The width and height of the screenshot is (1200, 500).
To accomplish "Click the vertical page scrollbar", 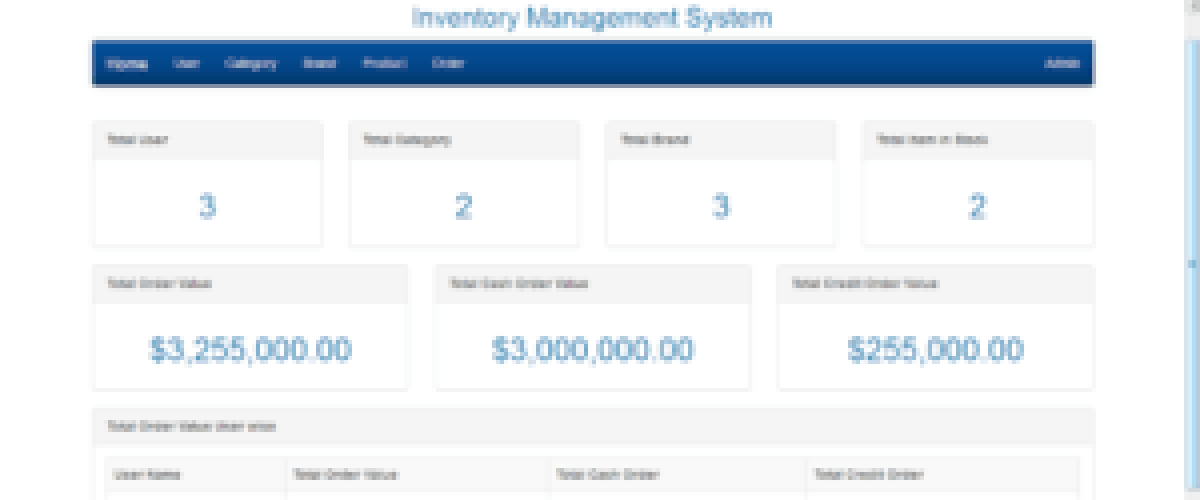I will pyautogui.click(x=1190, y=262).
